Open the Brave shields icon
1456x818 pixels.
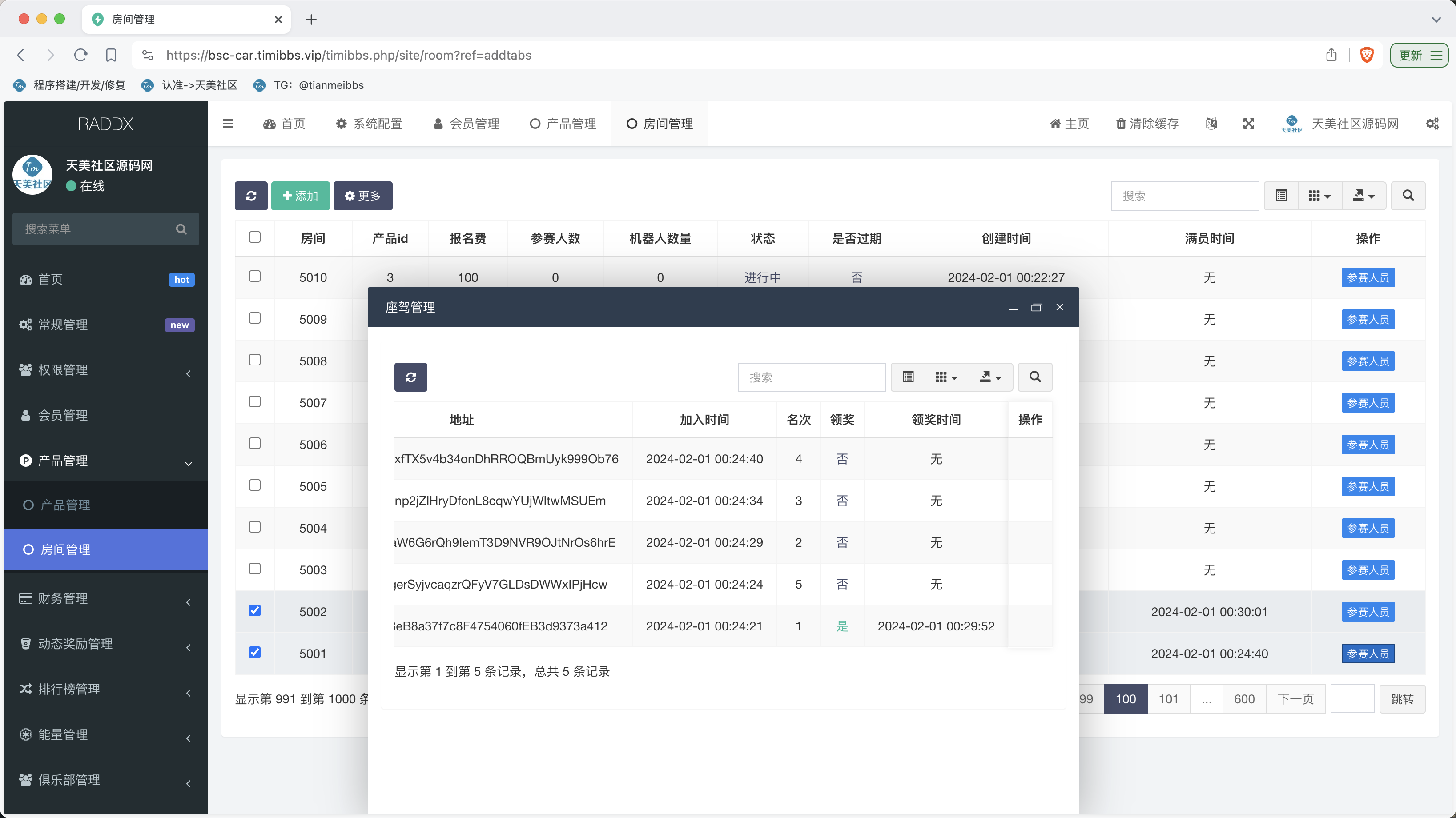point(1367,55)
